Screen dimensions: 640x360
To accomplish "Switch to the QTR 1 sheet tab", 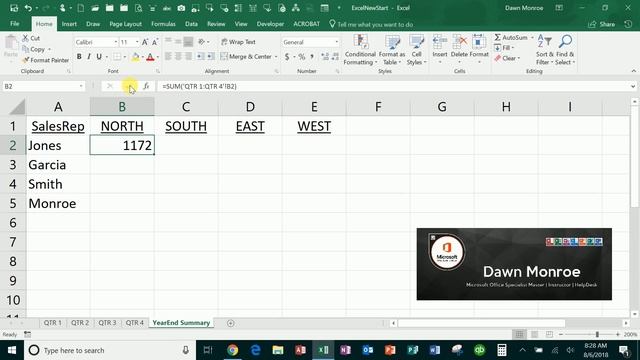I will (53, 323).
